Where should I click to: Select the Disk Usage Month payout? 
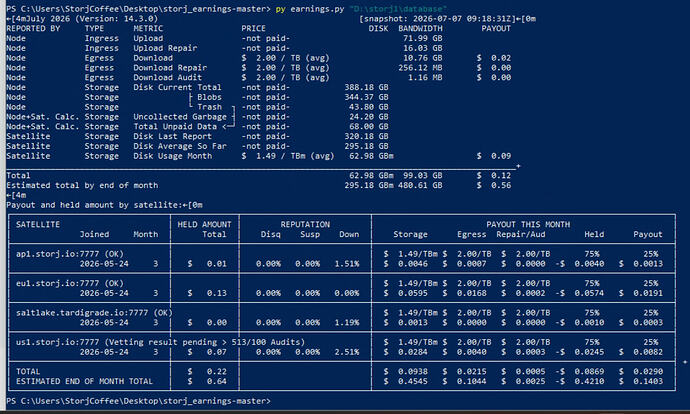[x=494, y=156]
